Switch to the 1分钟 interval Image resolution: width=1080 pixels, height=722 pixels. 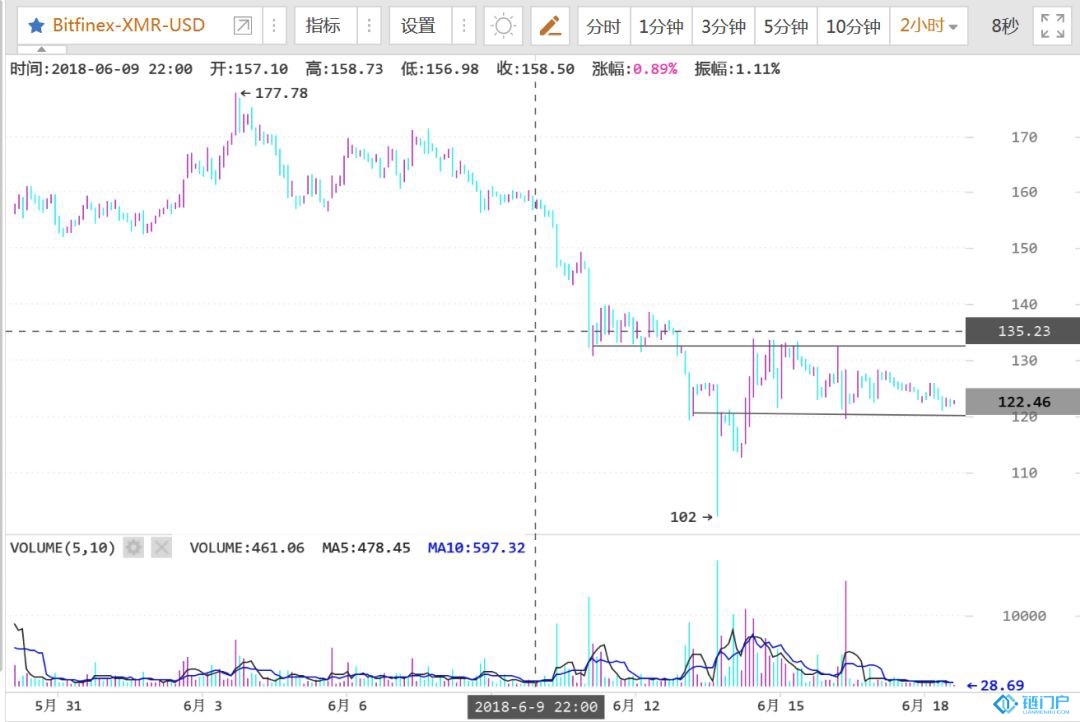tap(660, 26)
